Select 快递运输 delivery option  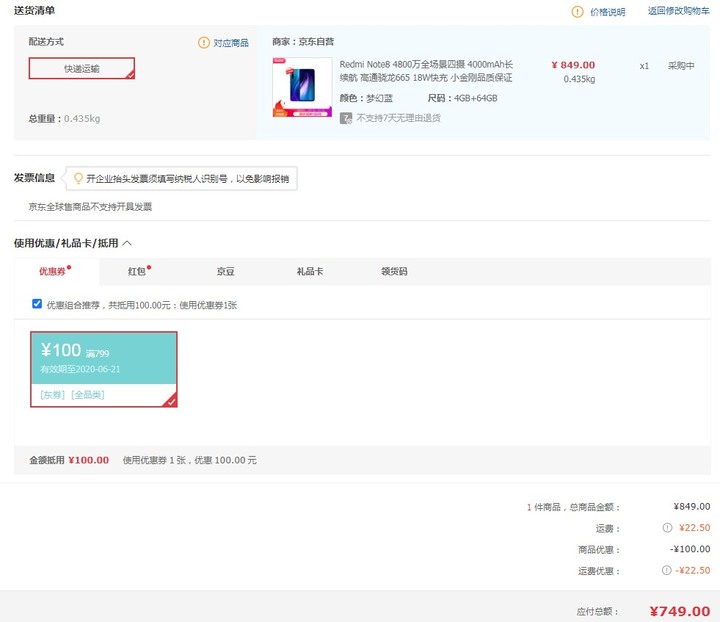click(82, 68)
